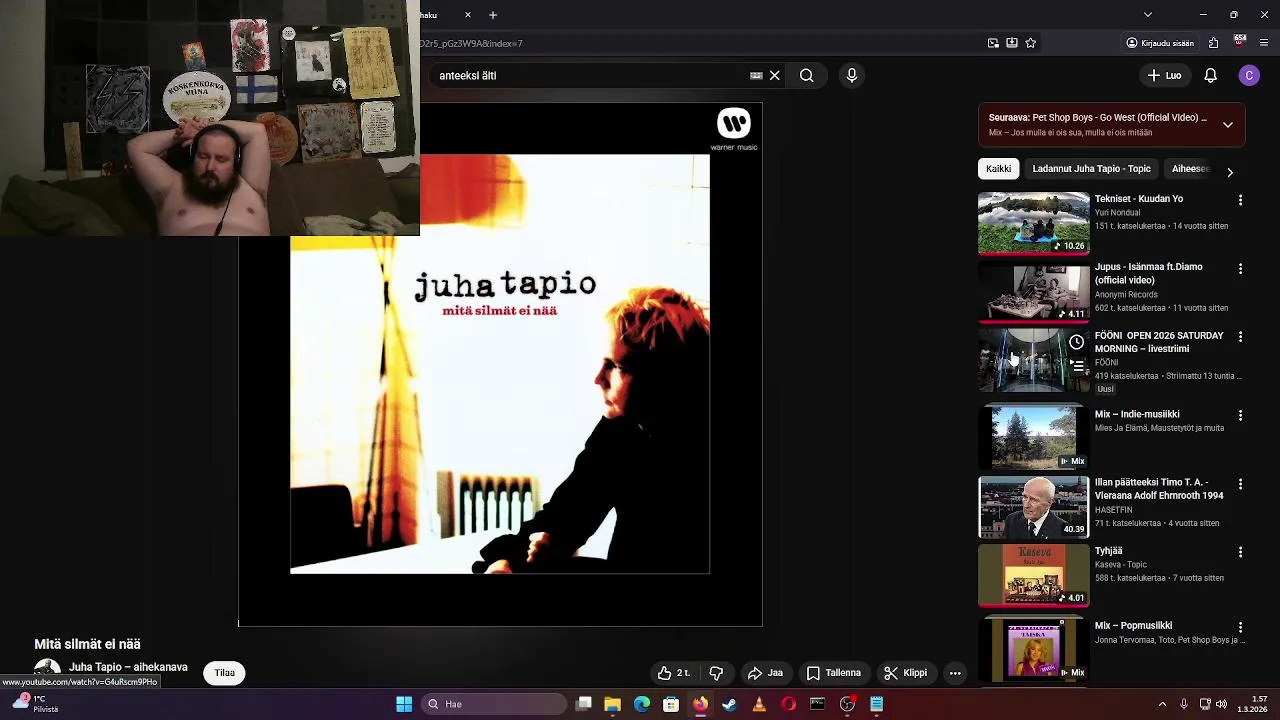Viewport: 1280px width, 720px height.
Task: Show hidden system tray icons chevron
Action: pyautogui.click(x=1162, y=704)
